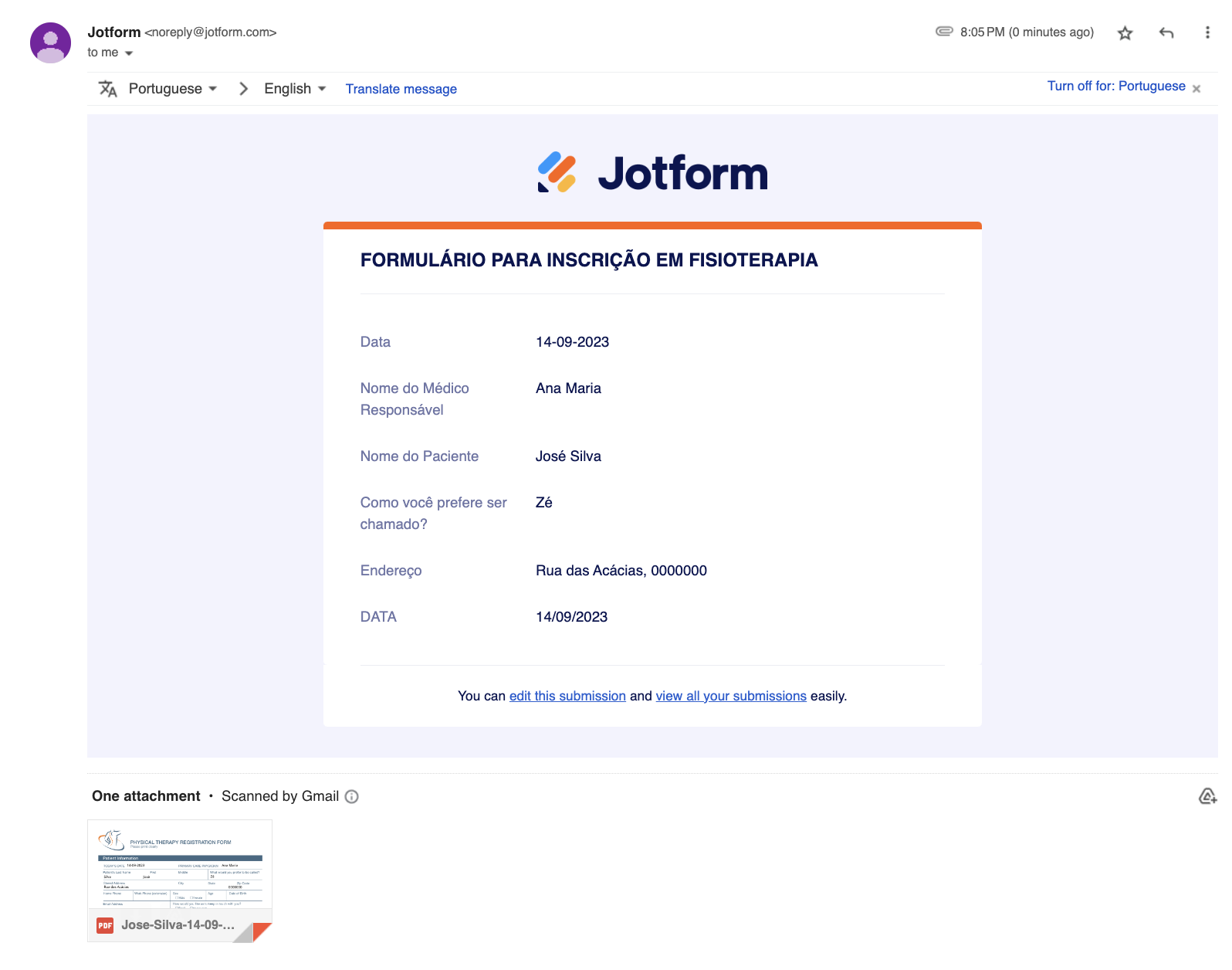Click the noreply@jotform.com sender address

point(211,32)
